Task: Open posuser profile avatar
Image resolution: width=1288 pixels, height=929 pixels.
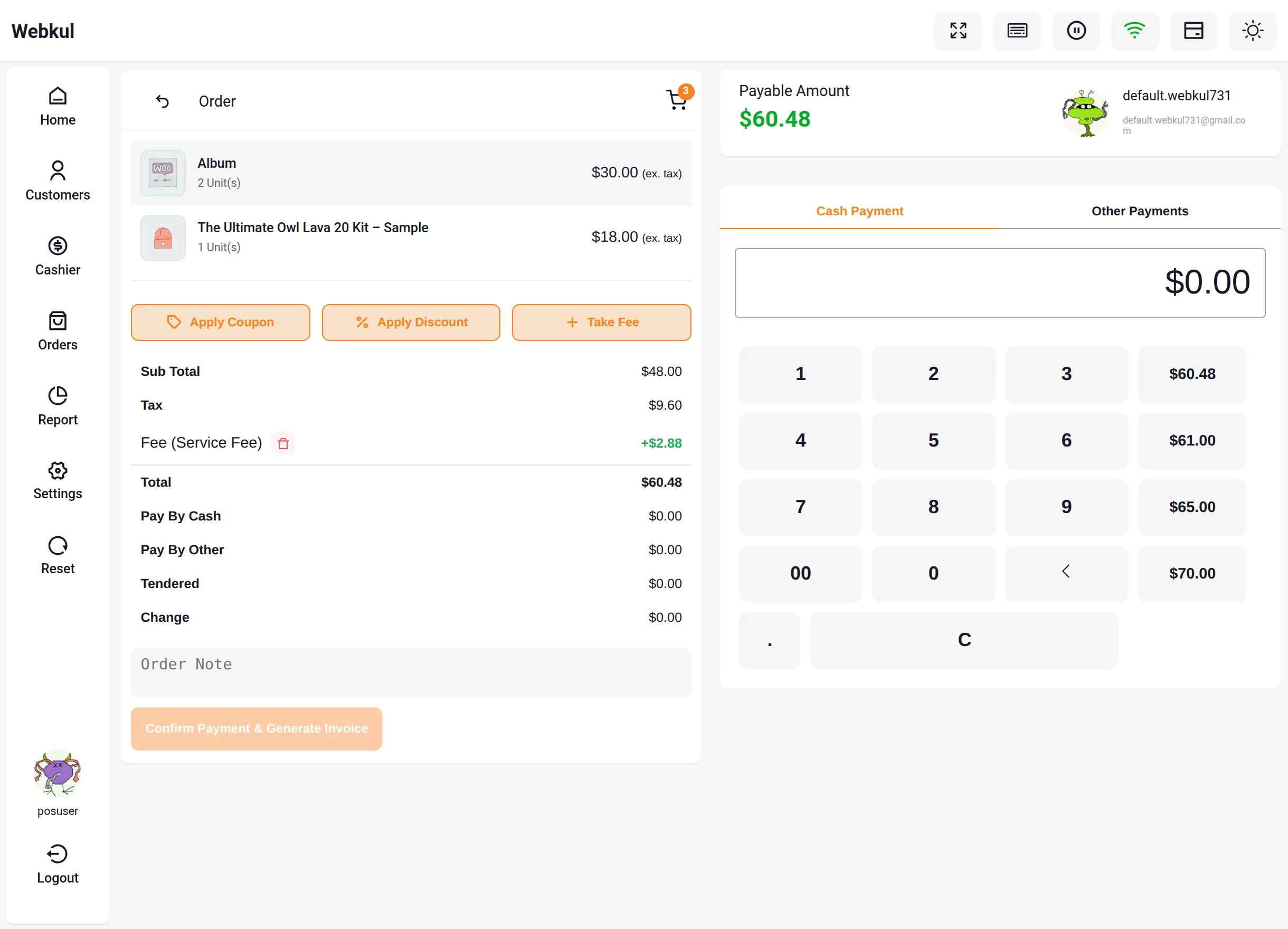Action: coord(58,773)
